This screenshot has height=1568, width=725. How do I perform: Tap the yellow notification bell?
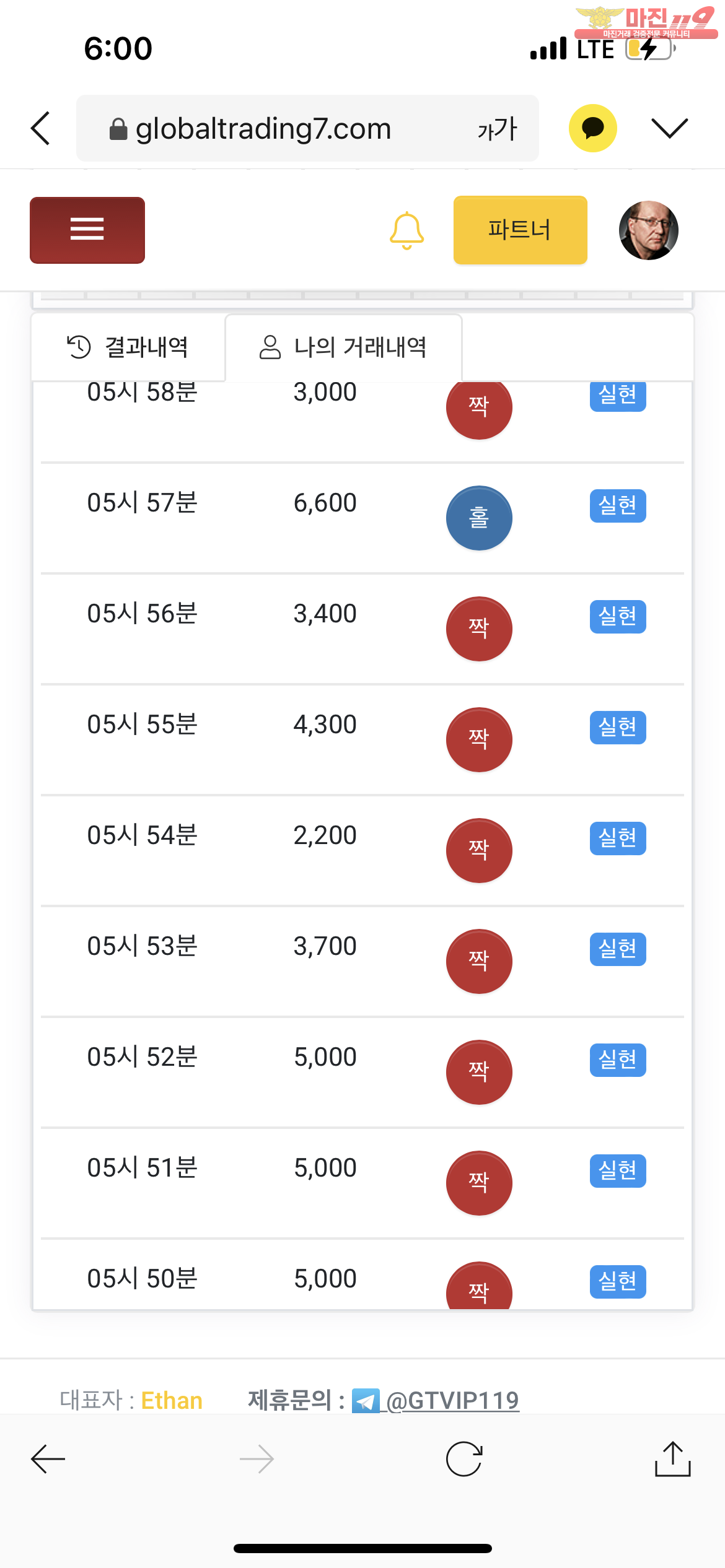point(406,230)
